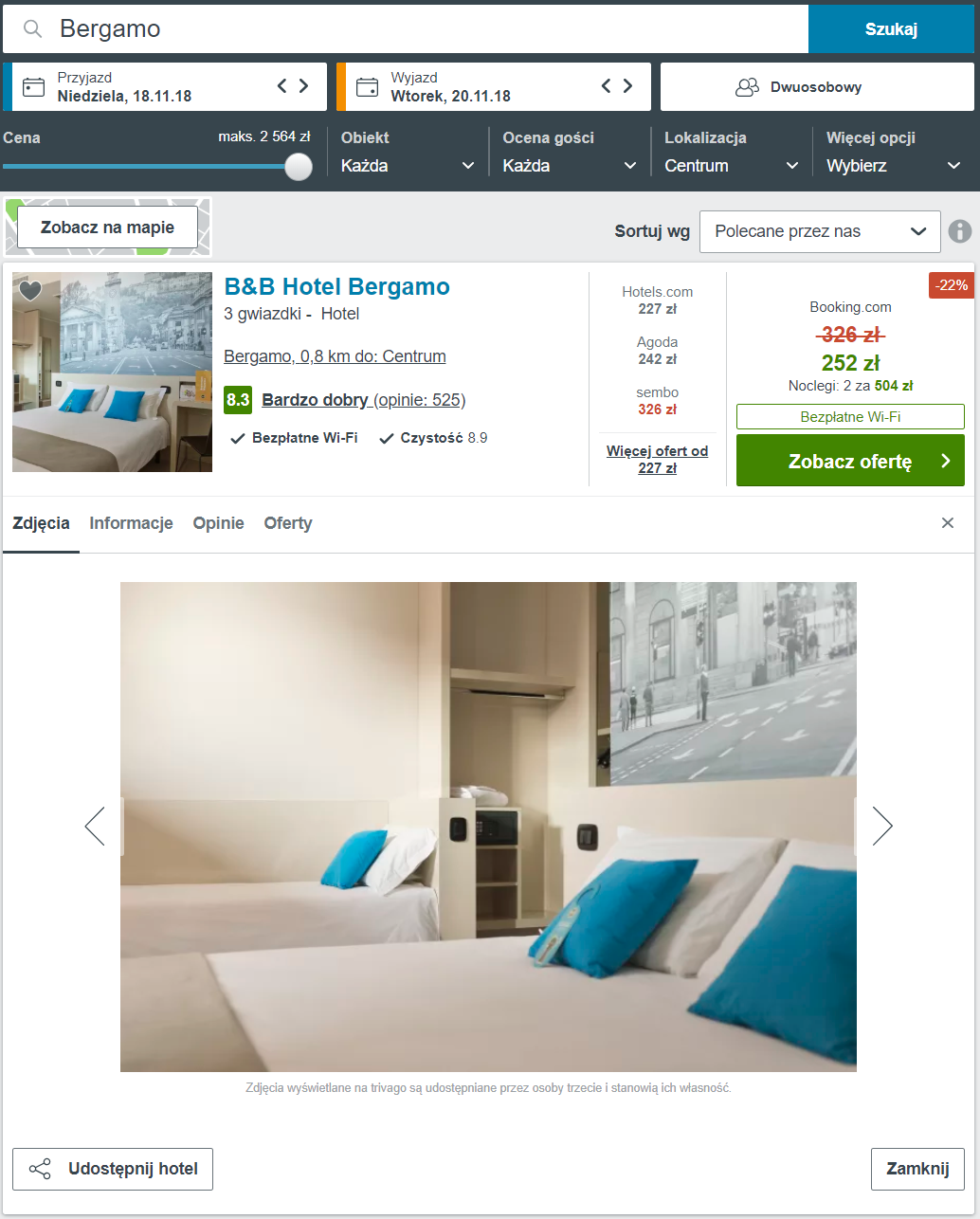
Task: Click the green Zobacz ofertę button
Action: pyautogui.click(x=850, y=461)
